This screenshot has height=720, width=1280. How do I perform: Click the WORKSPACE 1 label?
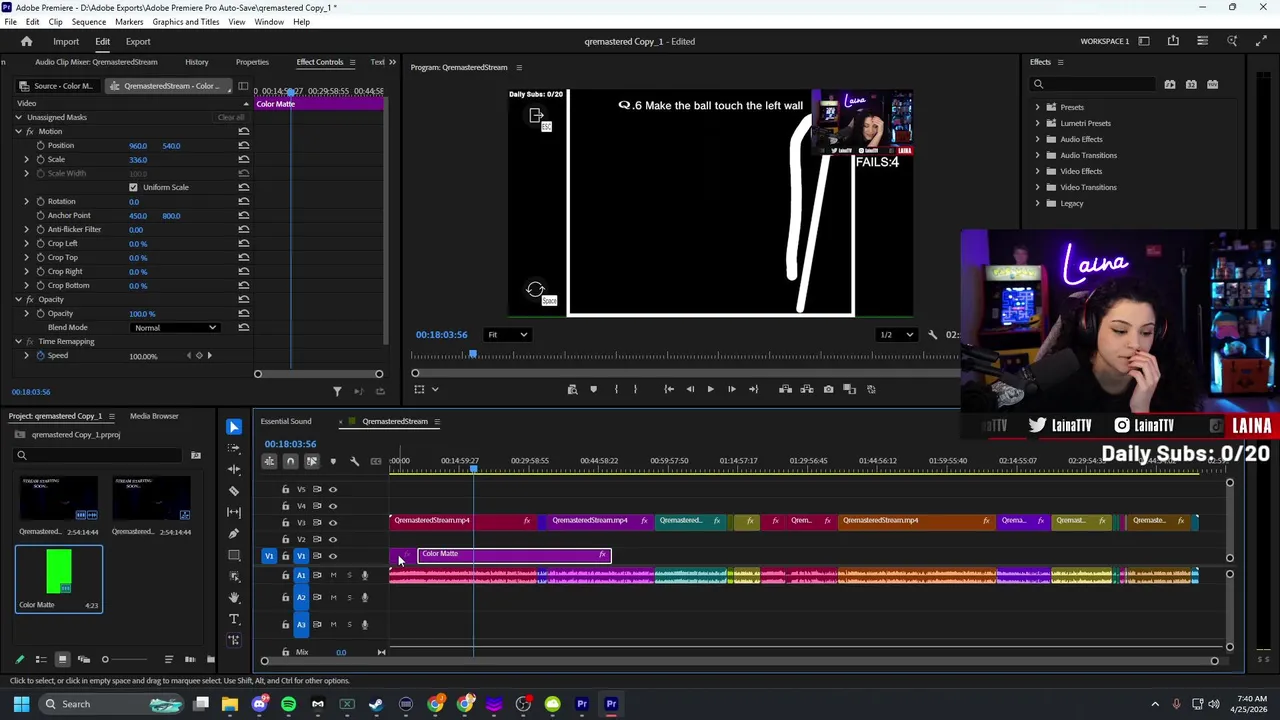tap(1104, 41)
